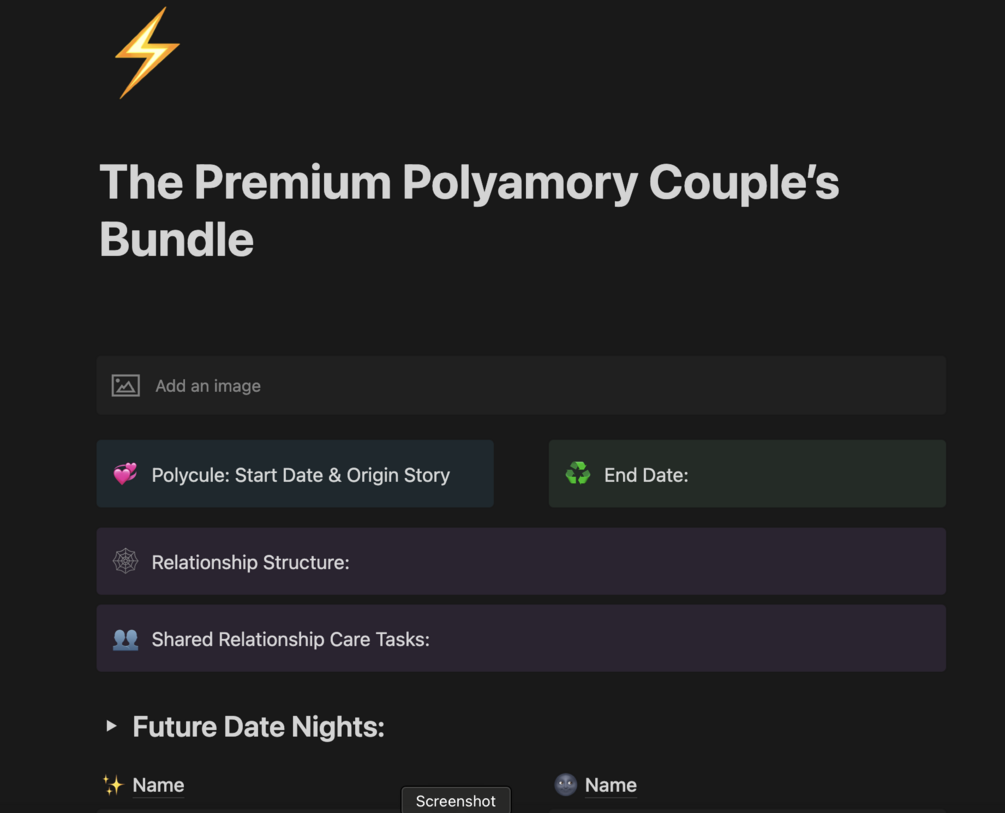Click the Future Date Nights: heading text

(258, 727)
